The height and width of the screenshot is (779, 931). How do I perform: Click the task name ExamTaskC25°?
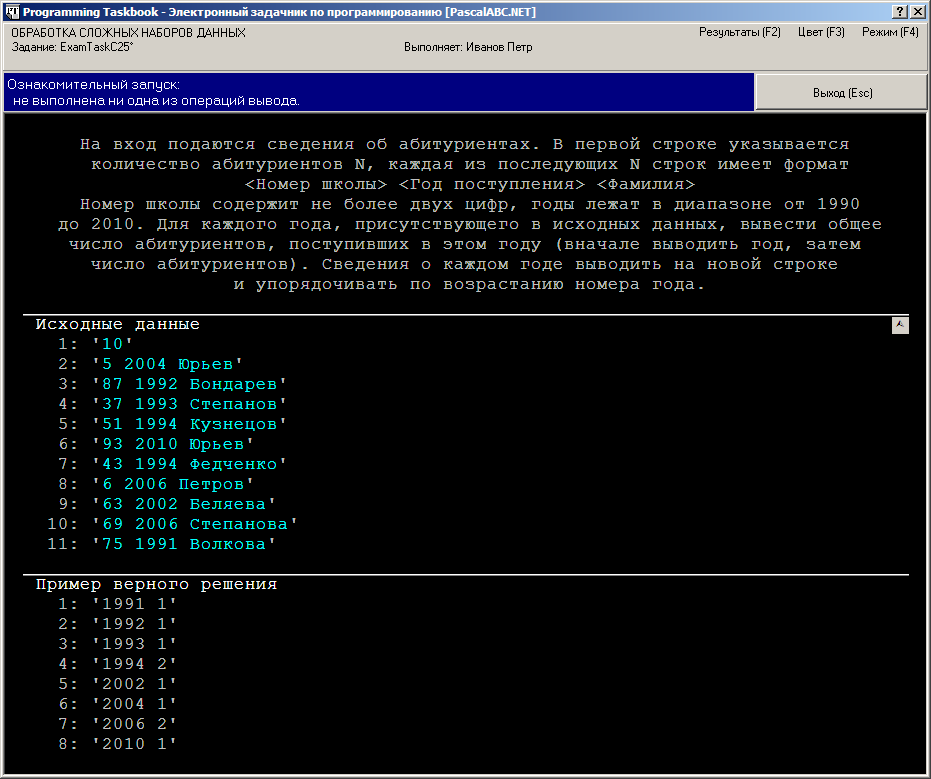[x=96, y=47]
